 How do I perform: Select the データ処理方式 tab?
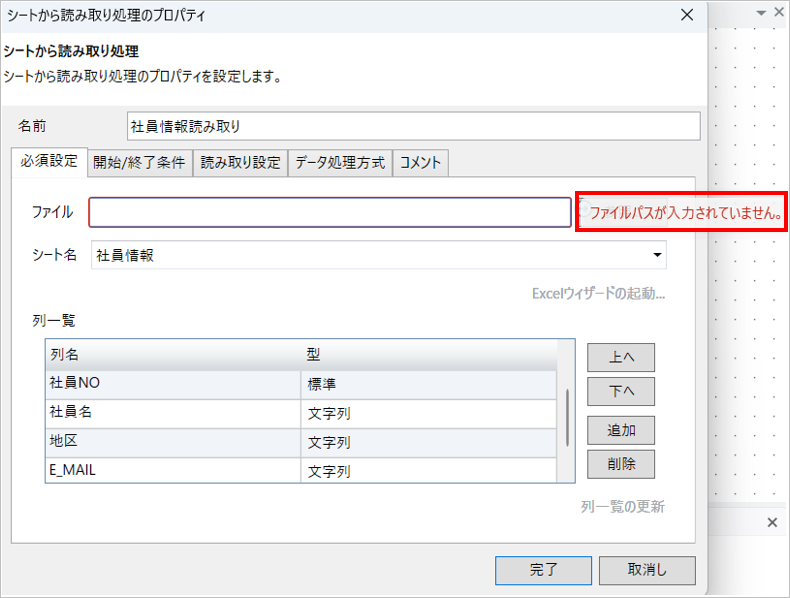pos(340,162)
